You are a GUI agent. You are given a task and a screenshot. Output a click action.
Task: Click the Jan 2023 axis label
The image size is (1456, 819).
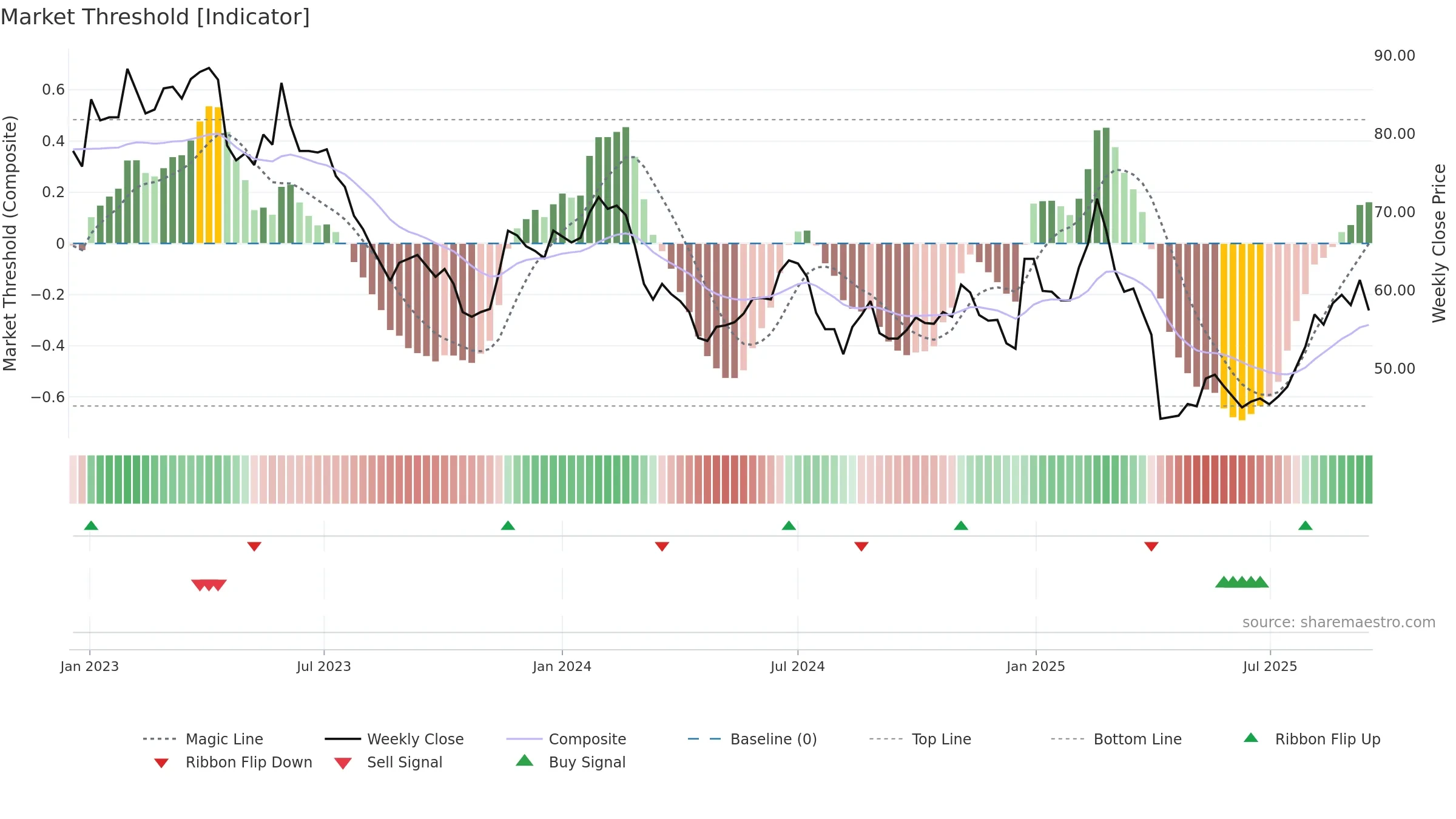pos(89,666)
